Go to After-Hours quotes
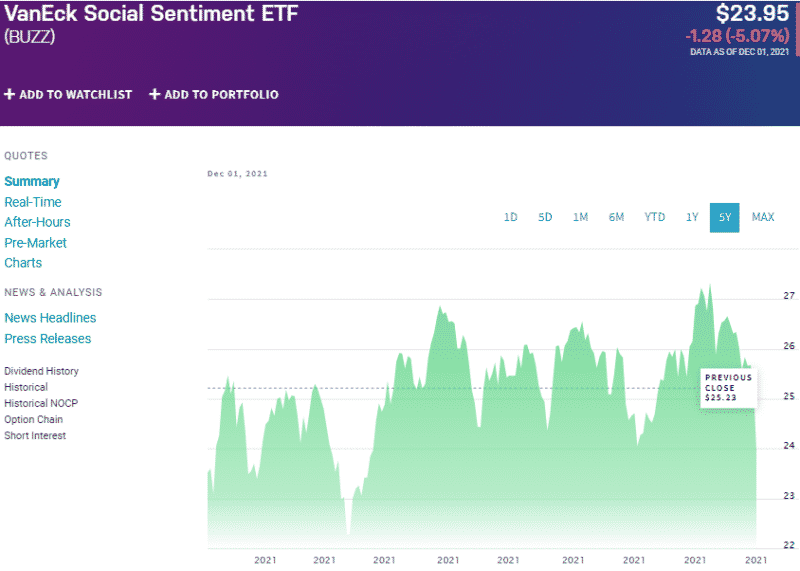 click(x=37, y=222)
